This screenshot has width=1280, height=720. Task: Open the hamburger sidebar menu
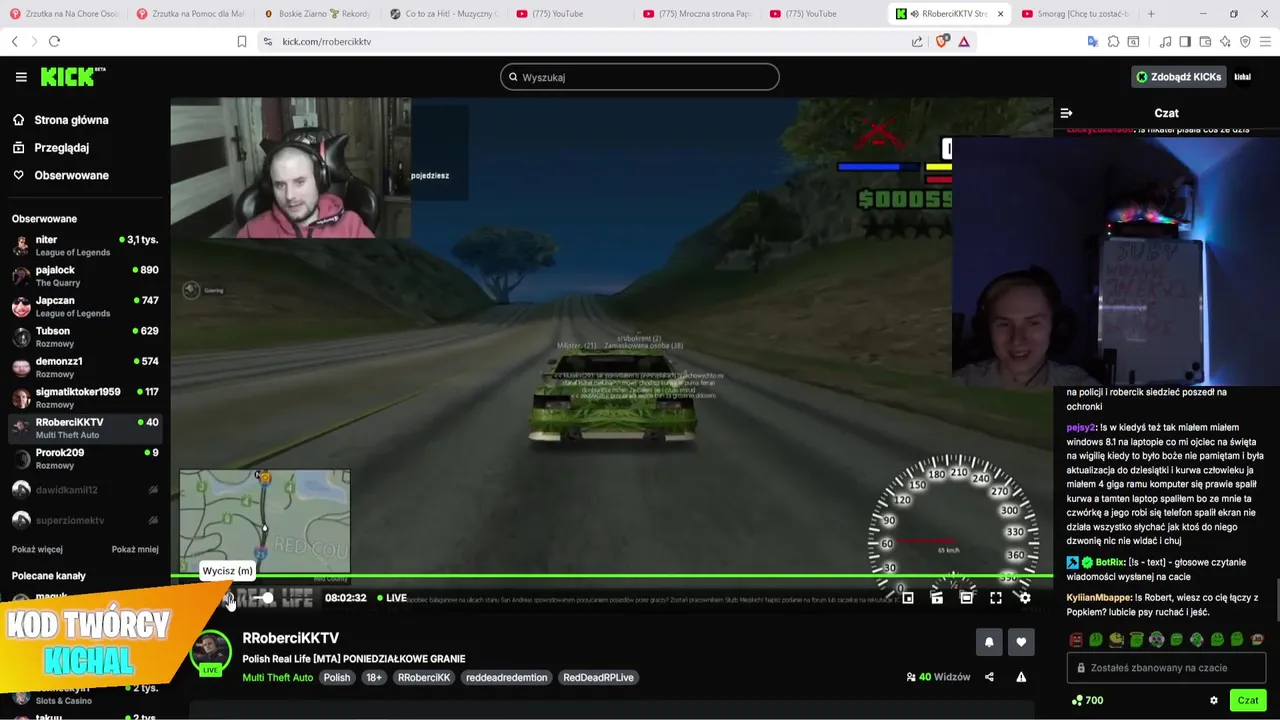21,77
